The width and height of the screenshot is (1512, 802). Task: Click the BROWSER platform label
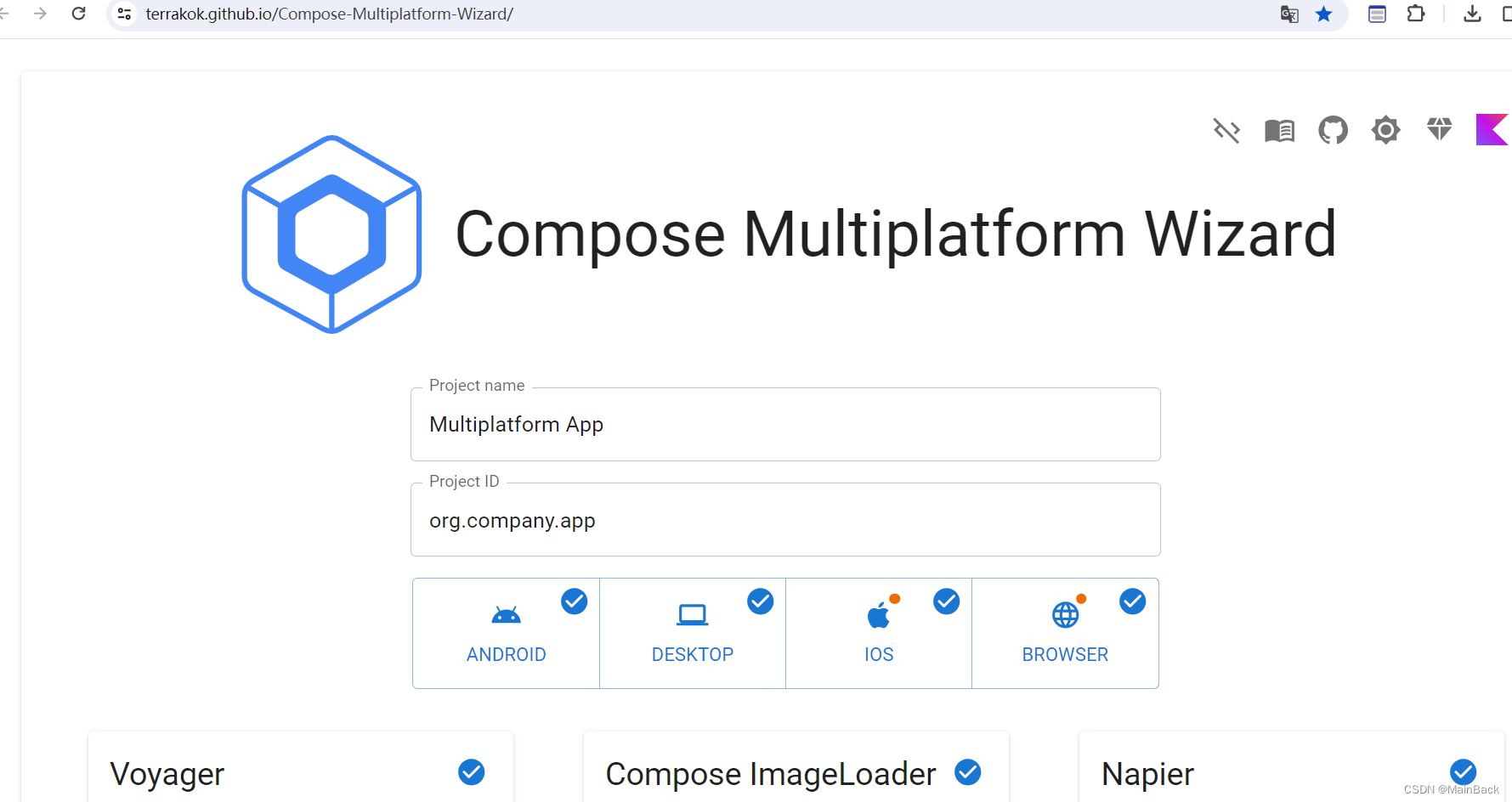click(1065, 655)
